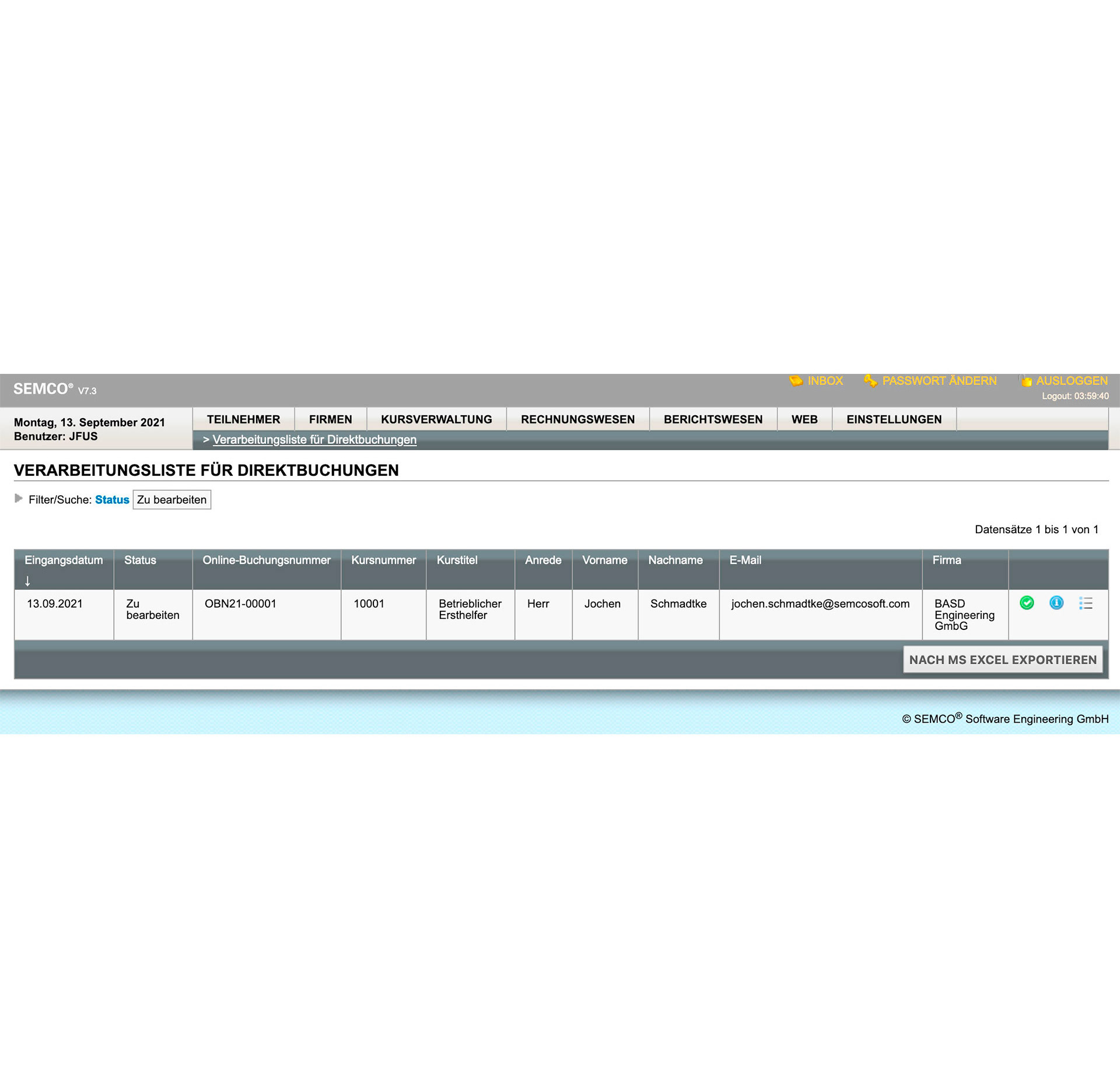Click the SEMCO Software Engineering GmbH copyright text
The width and height of the screenshot is (1120, 1079).
[1005, 719]
